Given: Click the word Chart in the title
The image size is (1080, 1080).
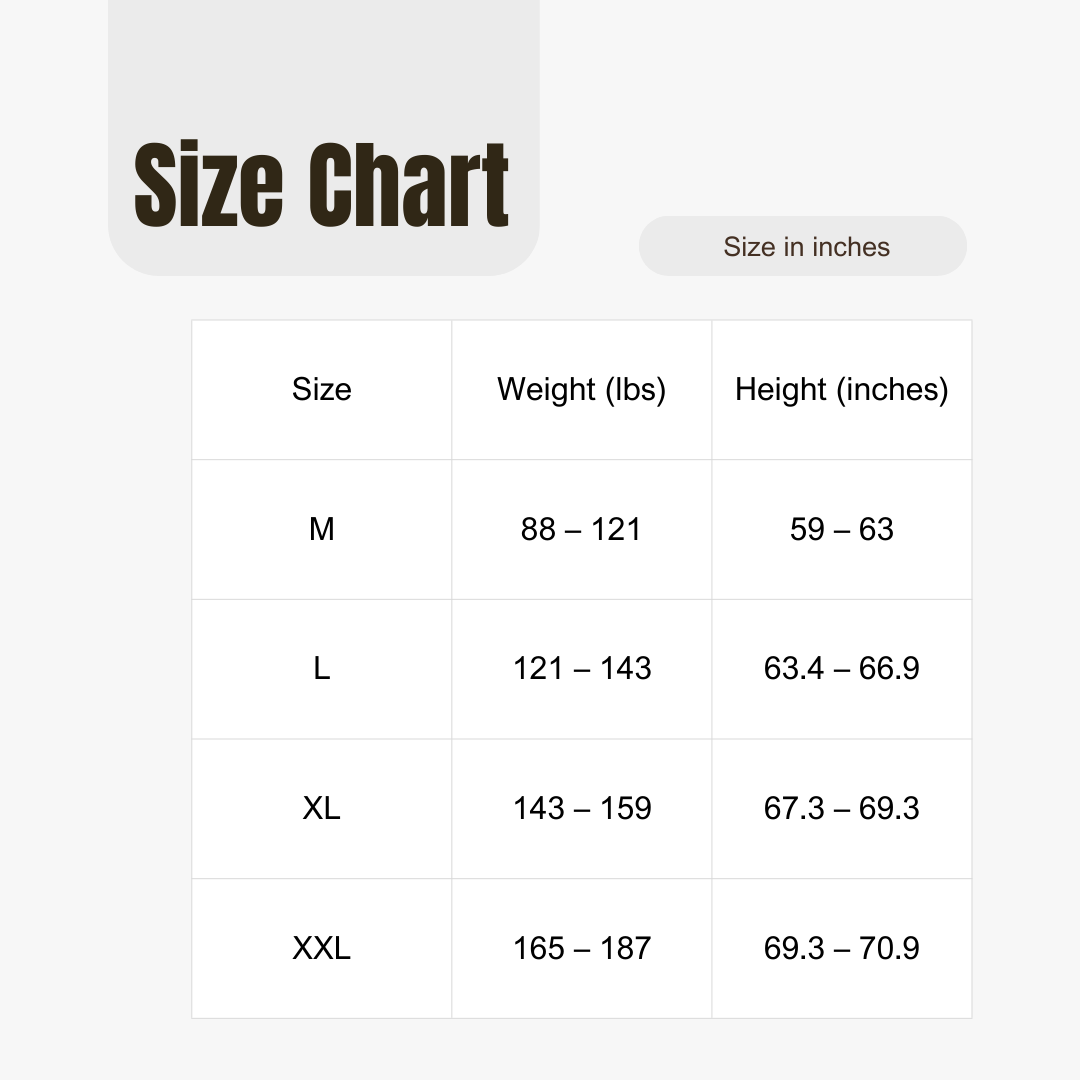Looking at the screenshot, I should point(408,183).
